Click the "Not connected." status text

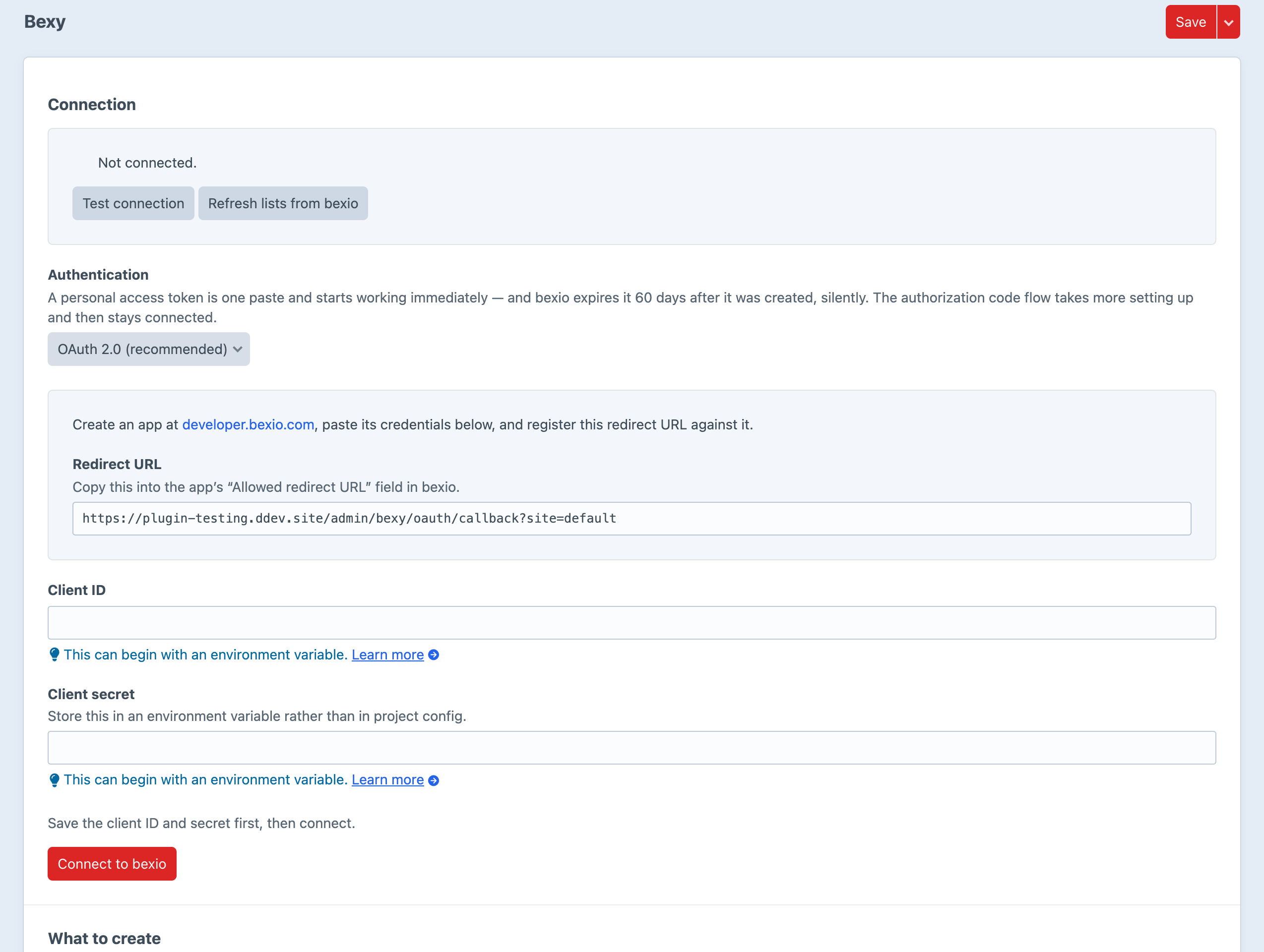pos(147,163)
